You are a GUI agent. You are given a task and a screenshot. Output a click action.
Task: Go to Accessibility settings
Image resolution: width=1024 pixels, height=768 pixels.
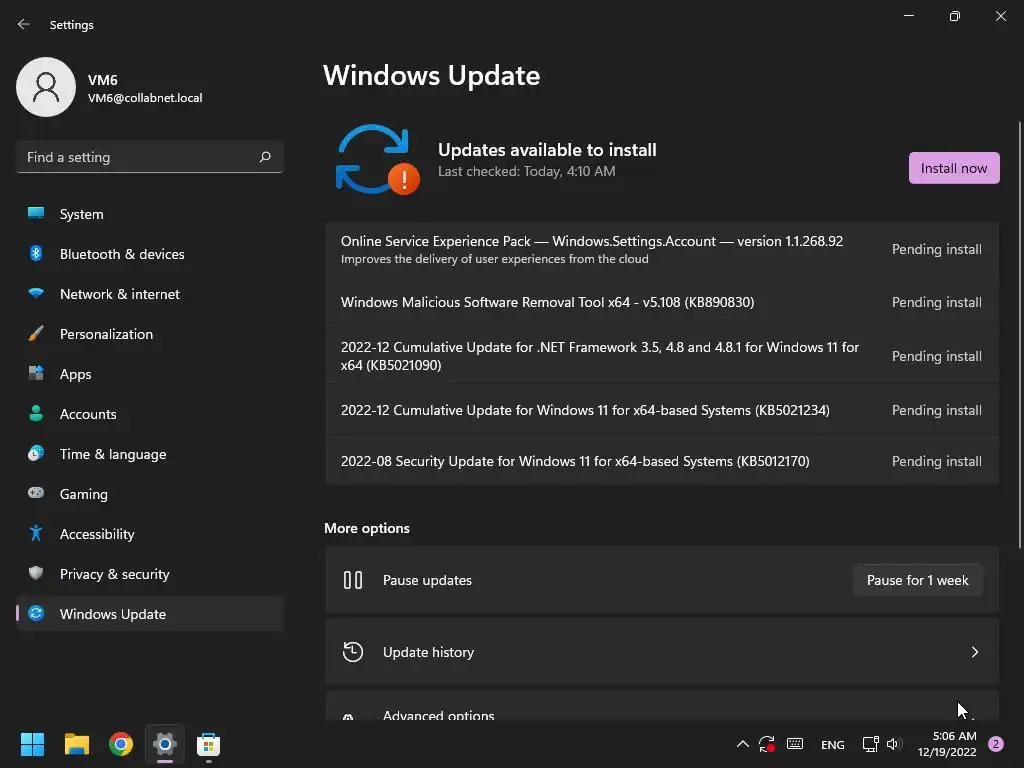click(x=150, y=534)
